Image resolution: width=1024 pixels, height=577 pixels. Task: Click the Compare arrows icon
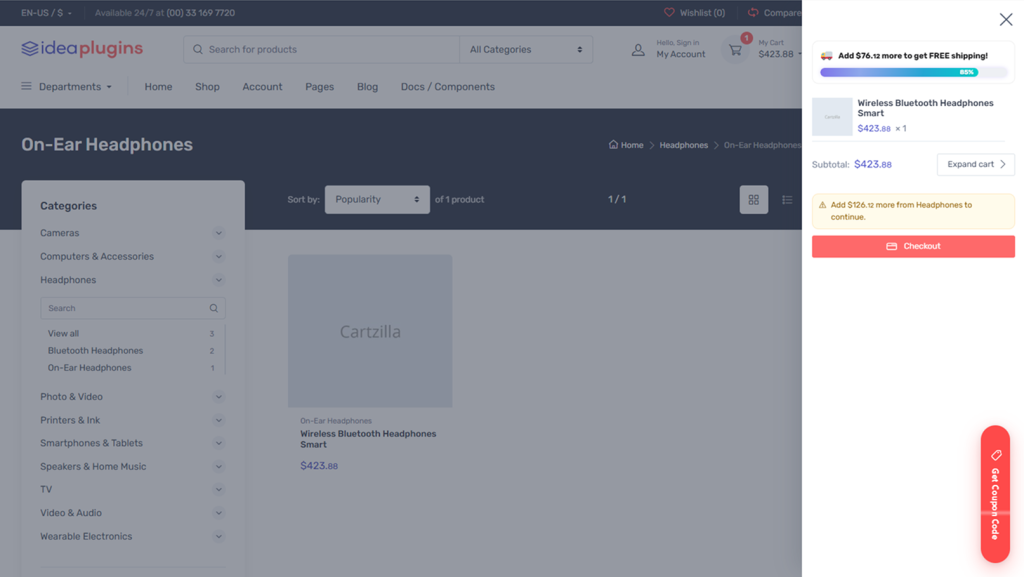pos(753,12)
